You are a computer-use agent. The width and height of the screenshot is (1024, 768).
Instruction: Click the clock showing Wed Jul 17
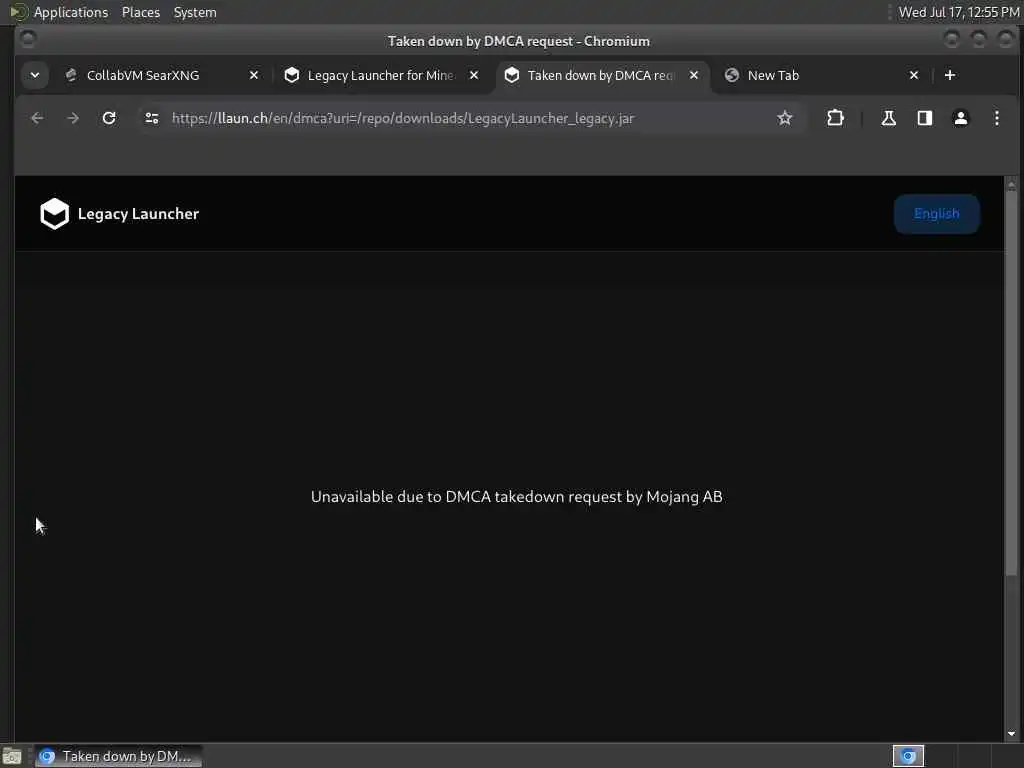[959, 12]
